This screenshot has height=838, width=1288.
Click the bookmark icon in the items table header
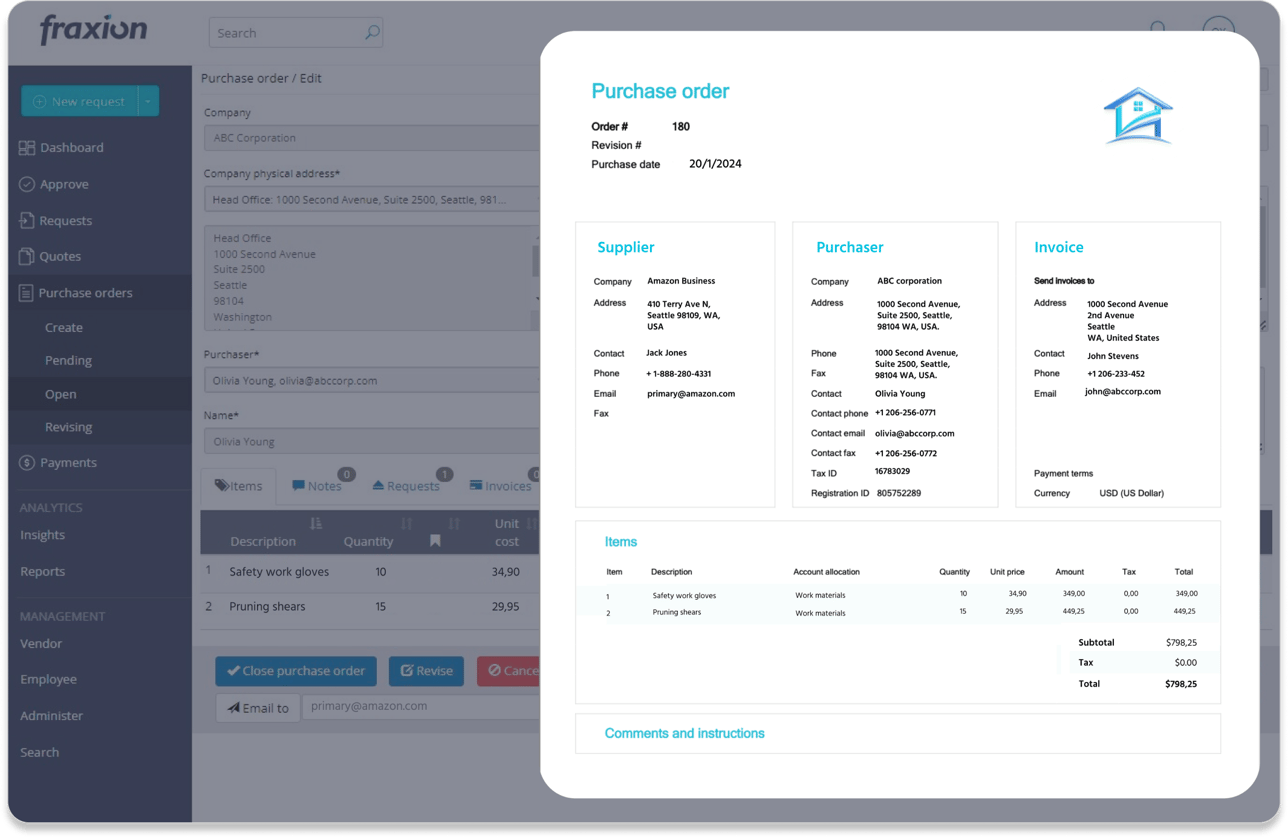tap(435, 540)
